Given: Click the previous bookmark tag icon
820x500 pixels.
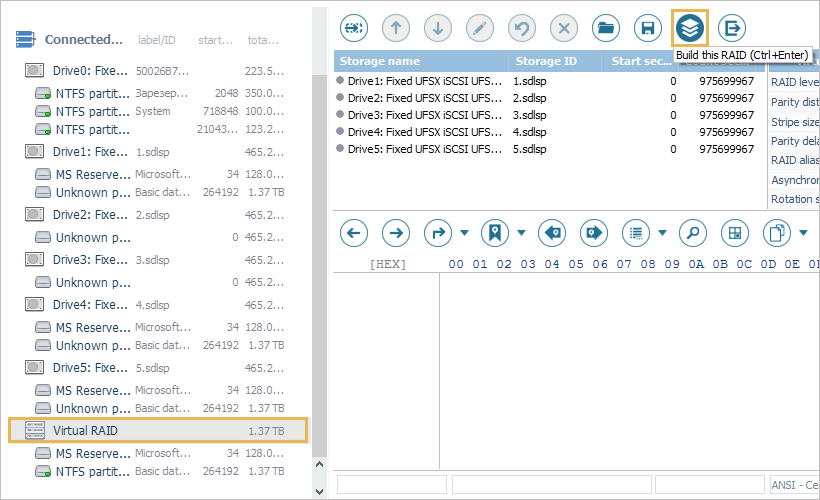Looking at the screenshot, I should (x=551, y=233).
